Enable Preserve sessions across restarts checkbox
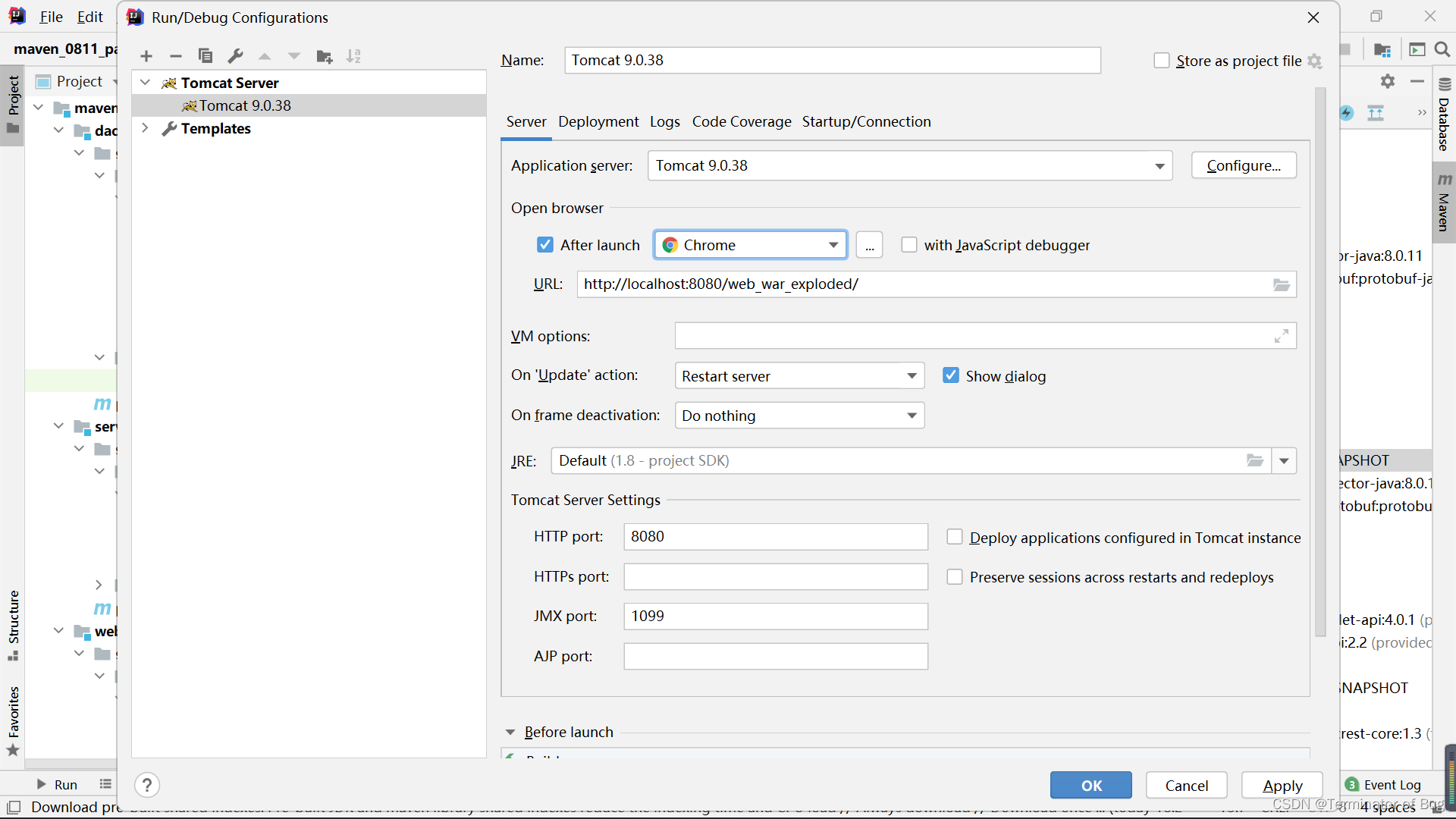This screenshot has height=819, width=1456. click(955, 577)
